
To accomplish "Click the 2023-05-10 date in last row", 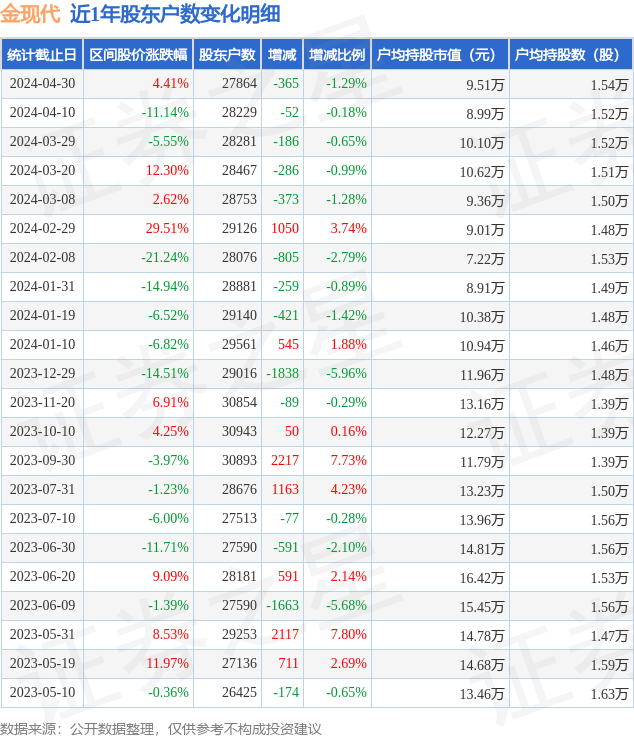I will [x=41, y=693].
